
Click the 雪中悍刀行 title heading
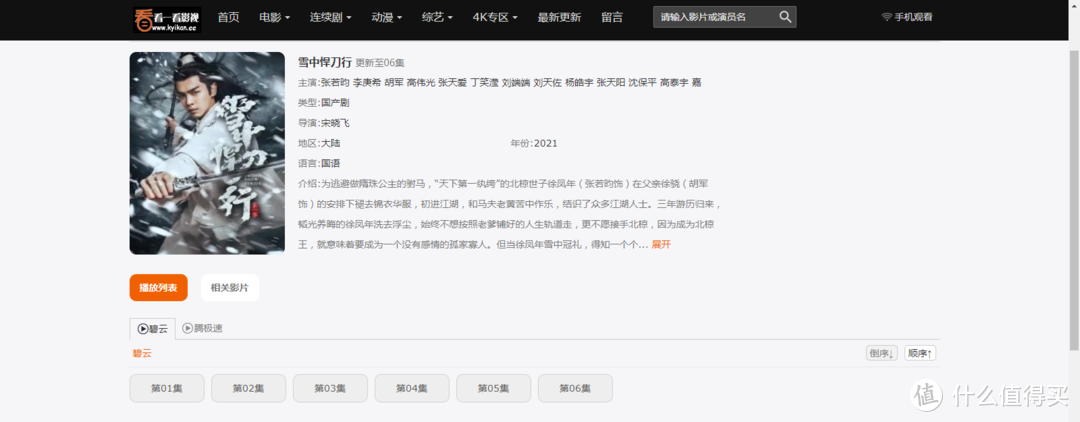pos(324,62)
